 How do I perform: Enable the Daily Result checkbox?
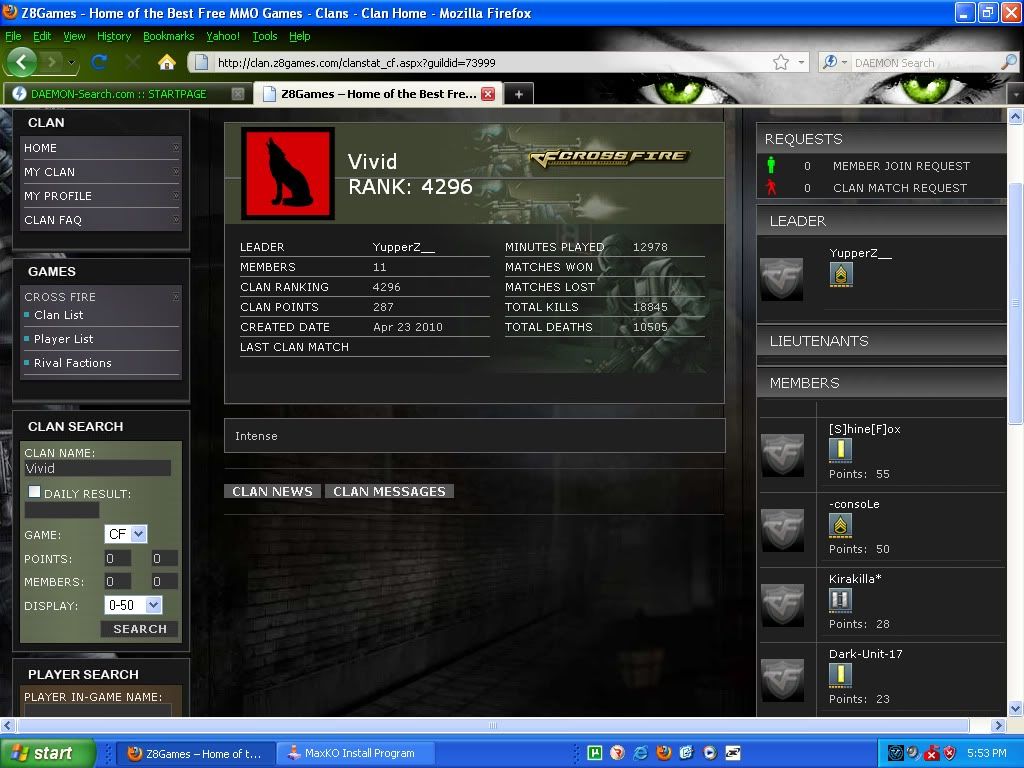click(x=35, y=492)
